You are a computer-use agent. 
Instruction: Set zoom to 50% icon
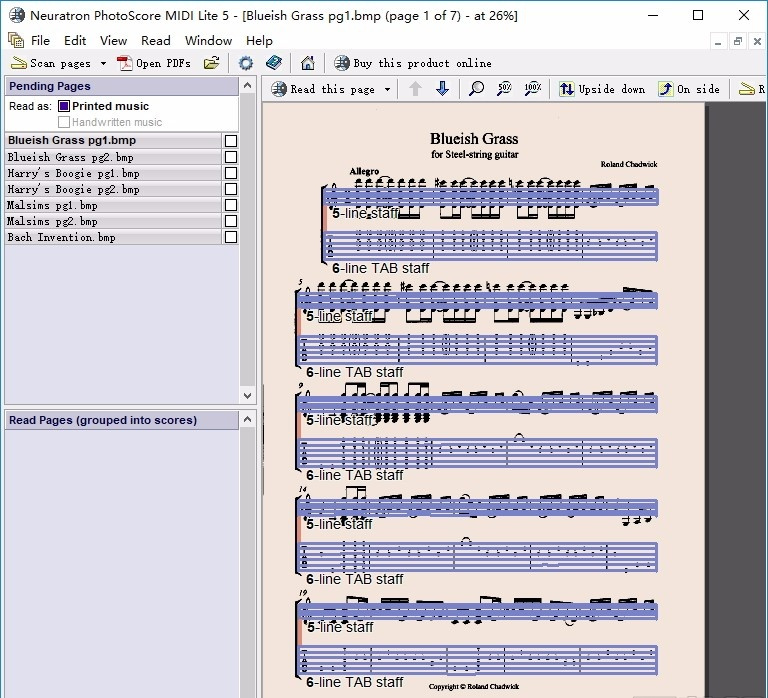[x=505, y=89]
